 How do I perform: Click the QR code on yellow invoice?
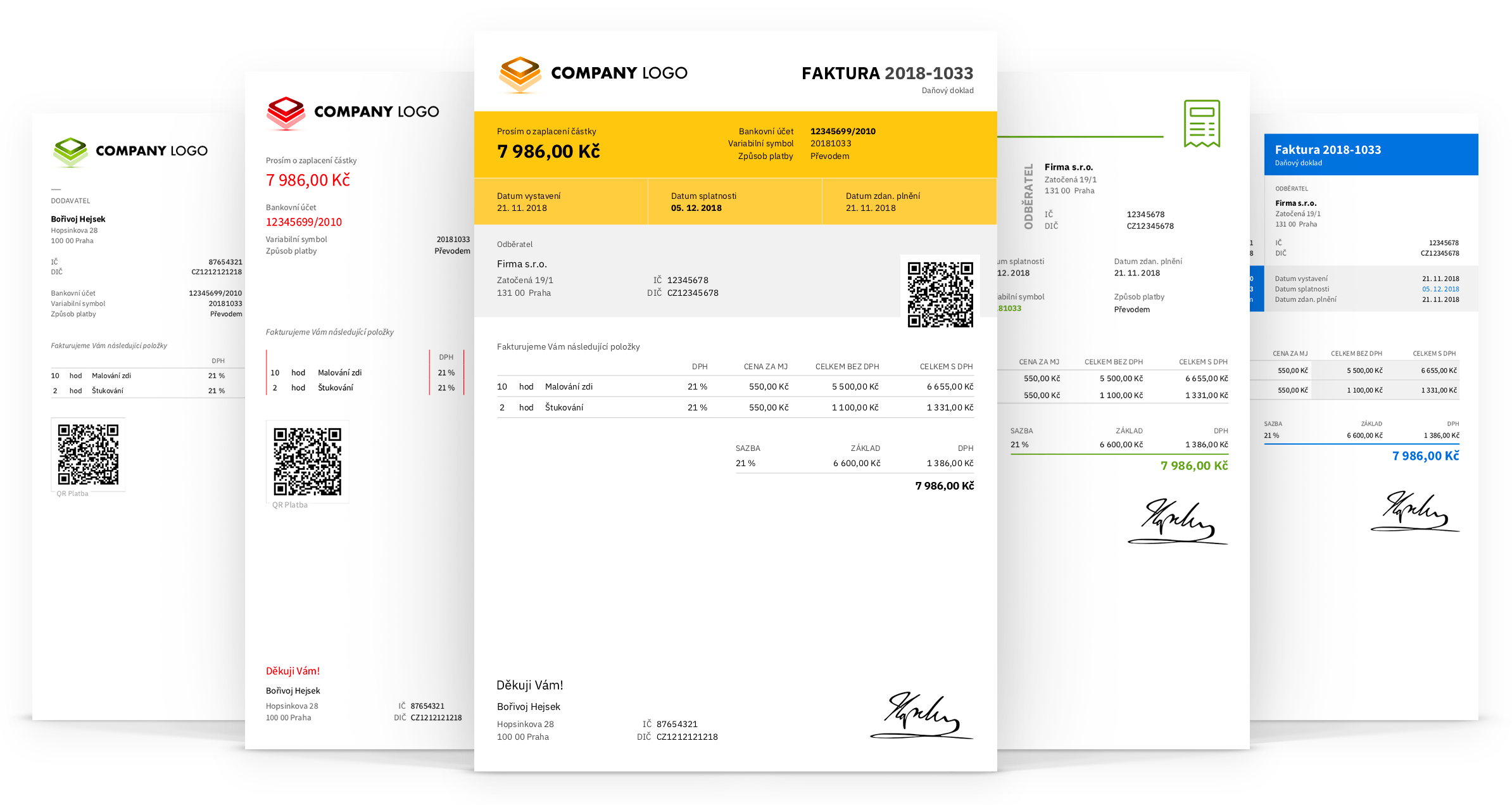[940, 295]
